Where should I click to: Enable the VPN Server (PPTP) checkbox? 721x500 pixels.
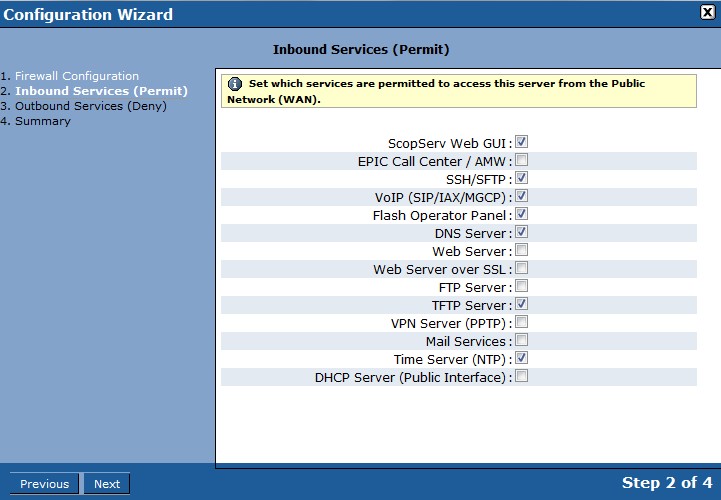click(521, 322)
